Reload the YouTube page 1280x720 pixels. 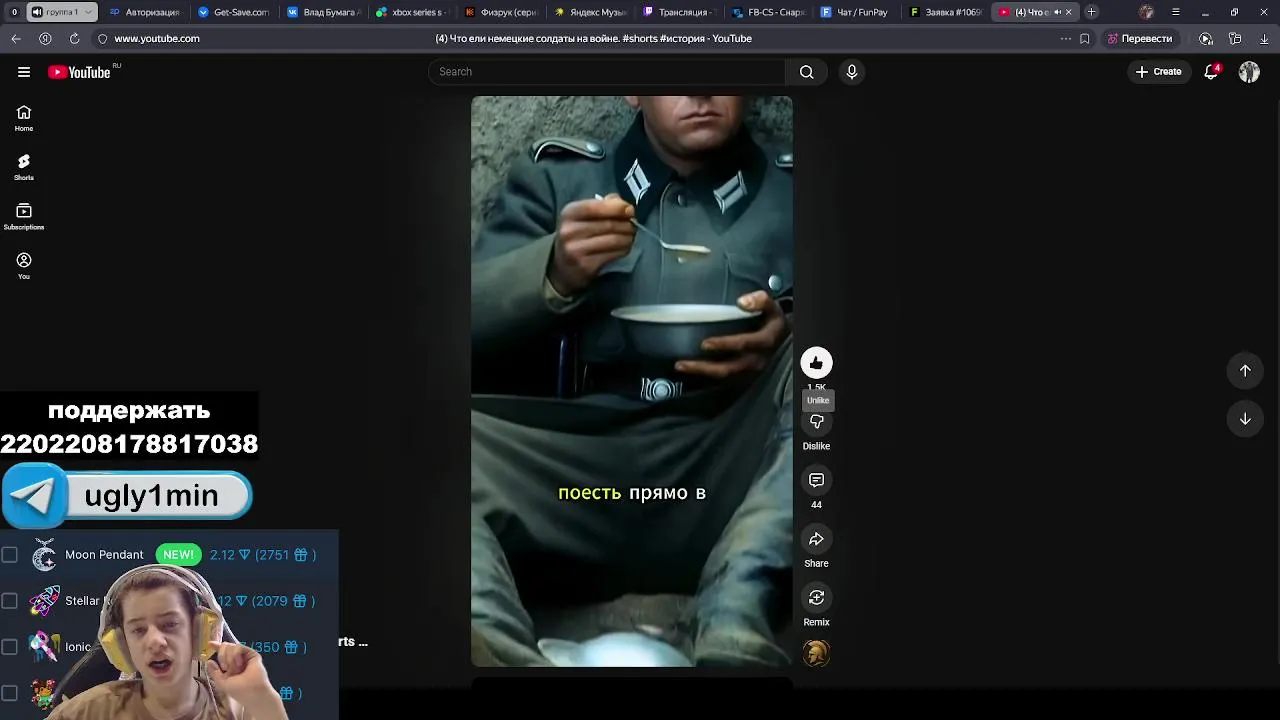(74, 39)
